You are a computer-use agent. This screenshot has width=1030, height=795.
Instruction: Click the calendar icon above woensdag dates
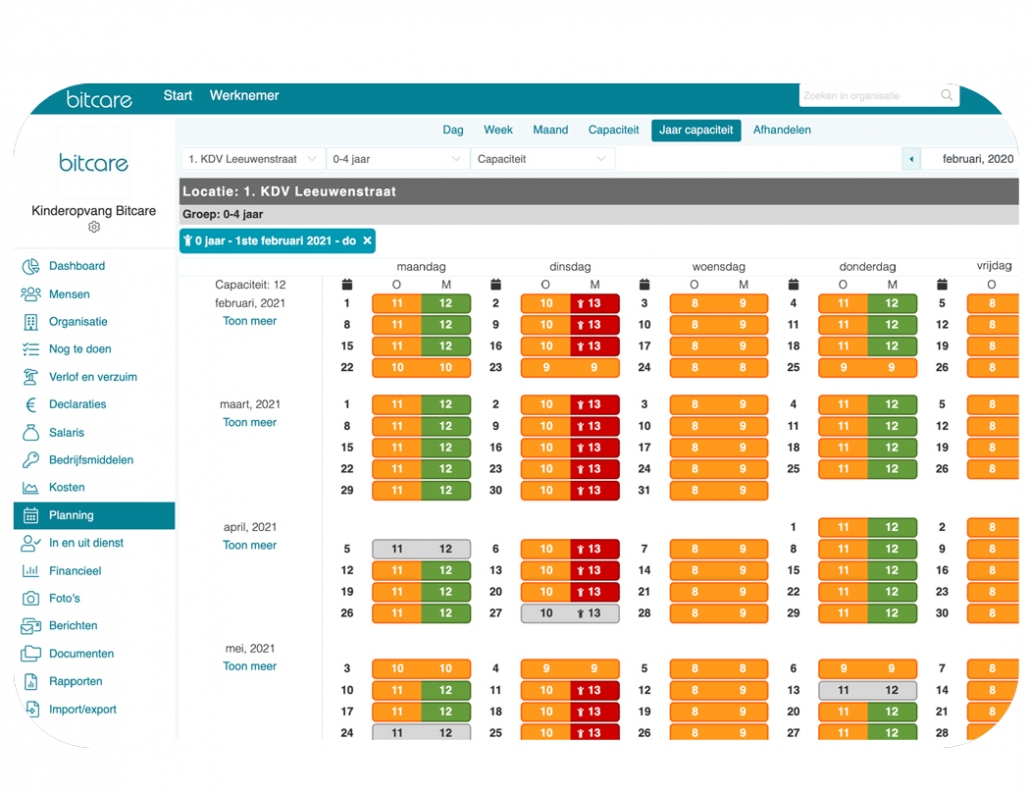pyautogui.click(x=644, y=284)
